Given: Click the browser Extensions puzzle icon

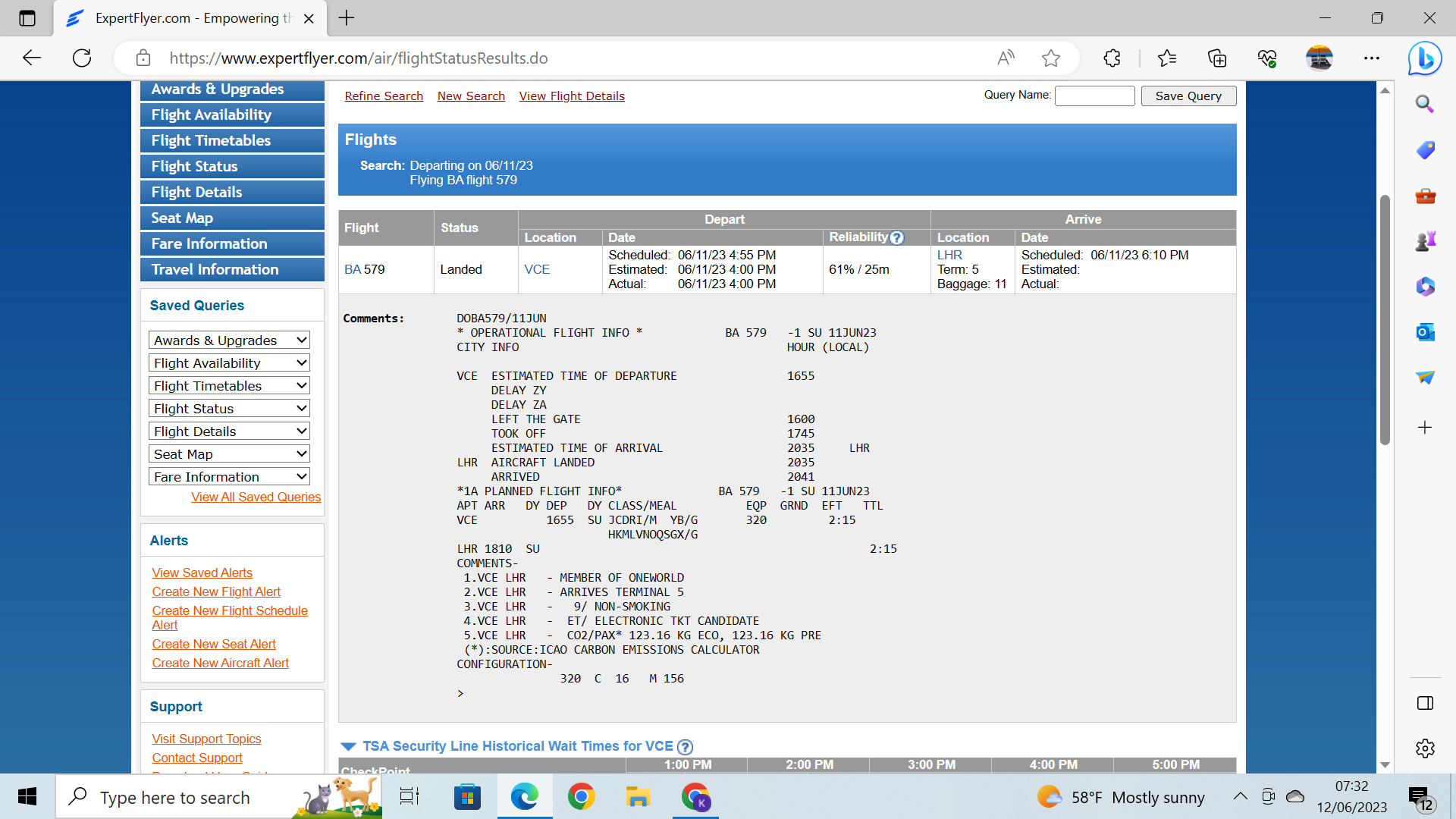Looking at the screenshot, I should point(1112,58).
